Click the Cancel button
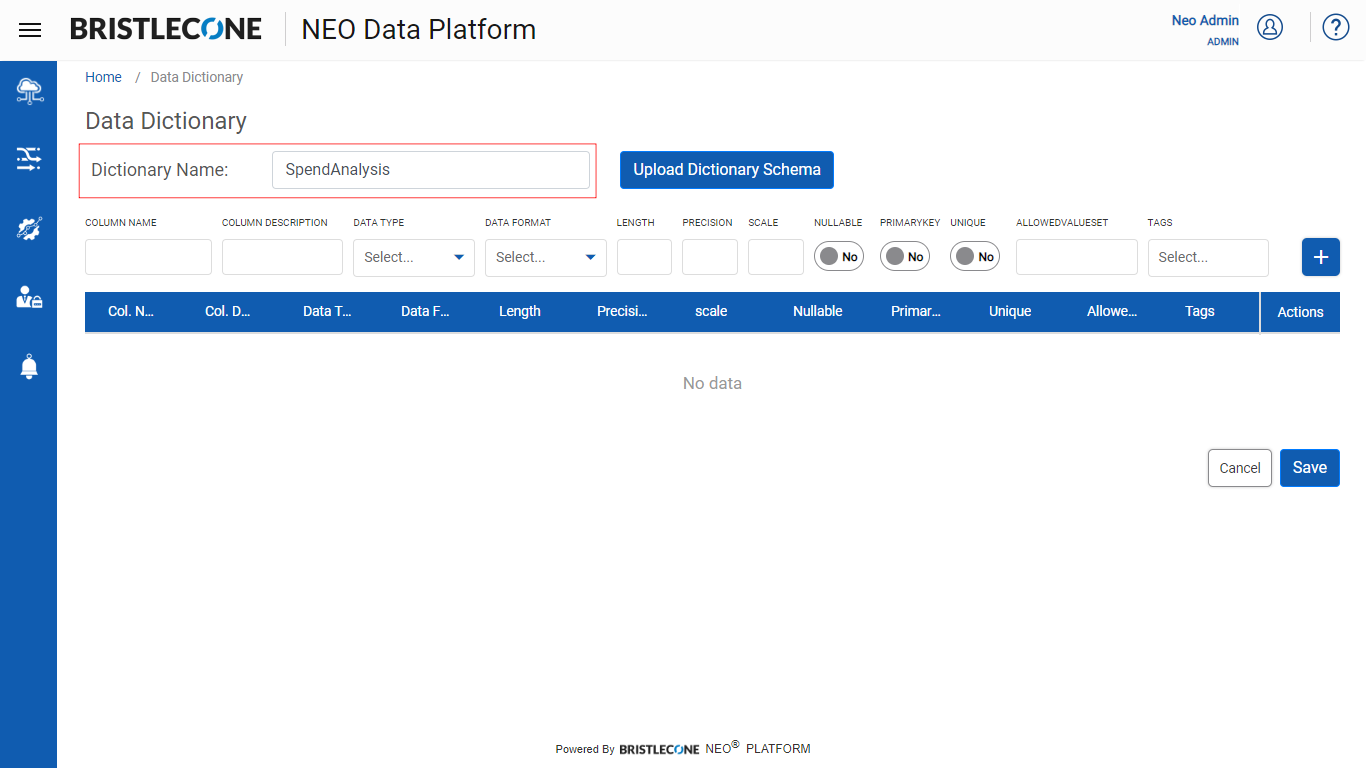Viewport: 1366px width, 768px height. (x=1240, y=468)
